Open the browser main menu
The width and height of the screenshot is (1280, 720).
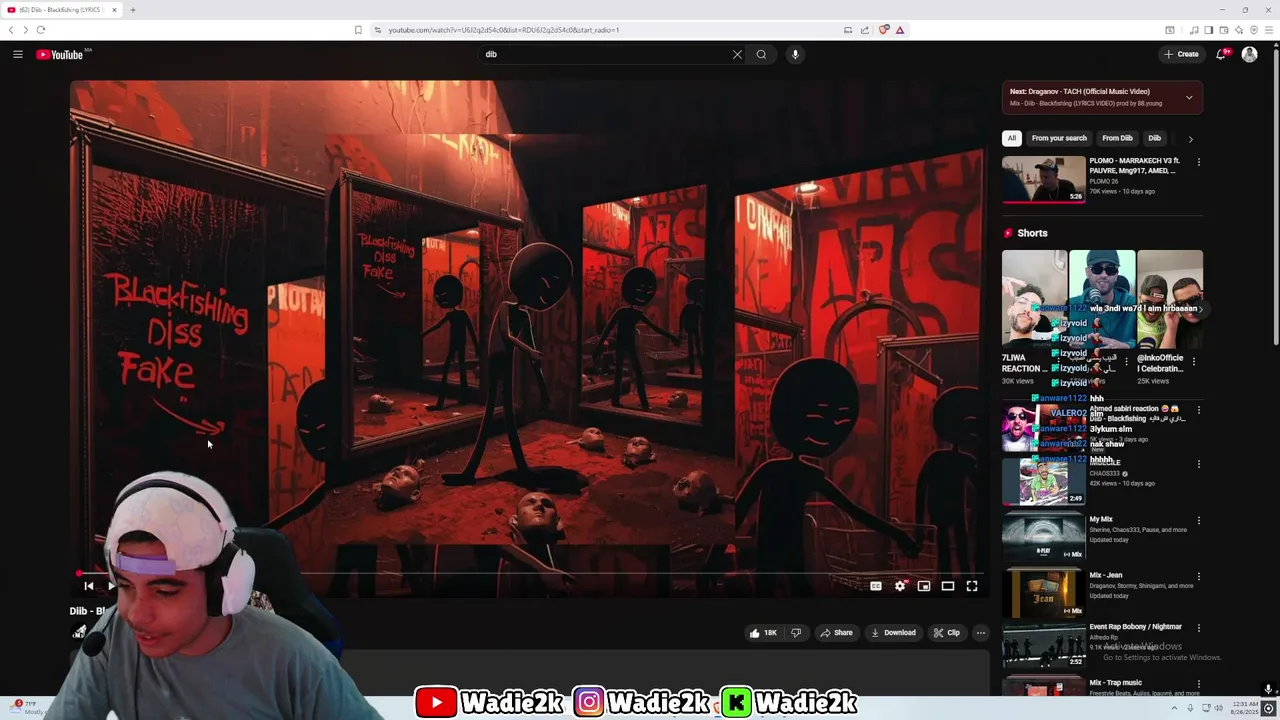click(x=1269, y=30)
